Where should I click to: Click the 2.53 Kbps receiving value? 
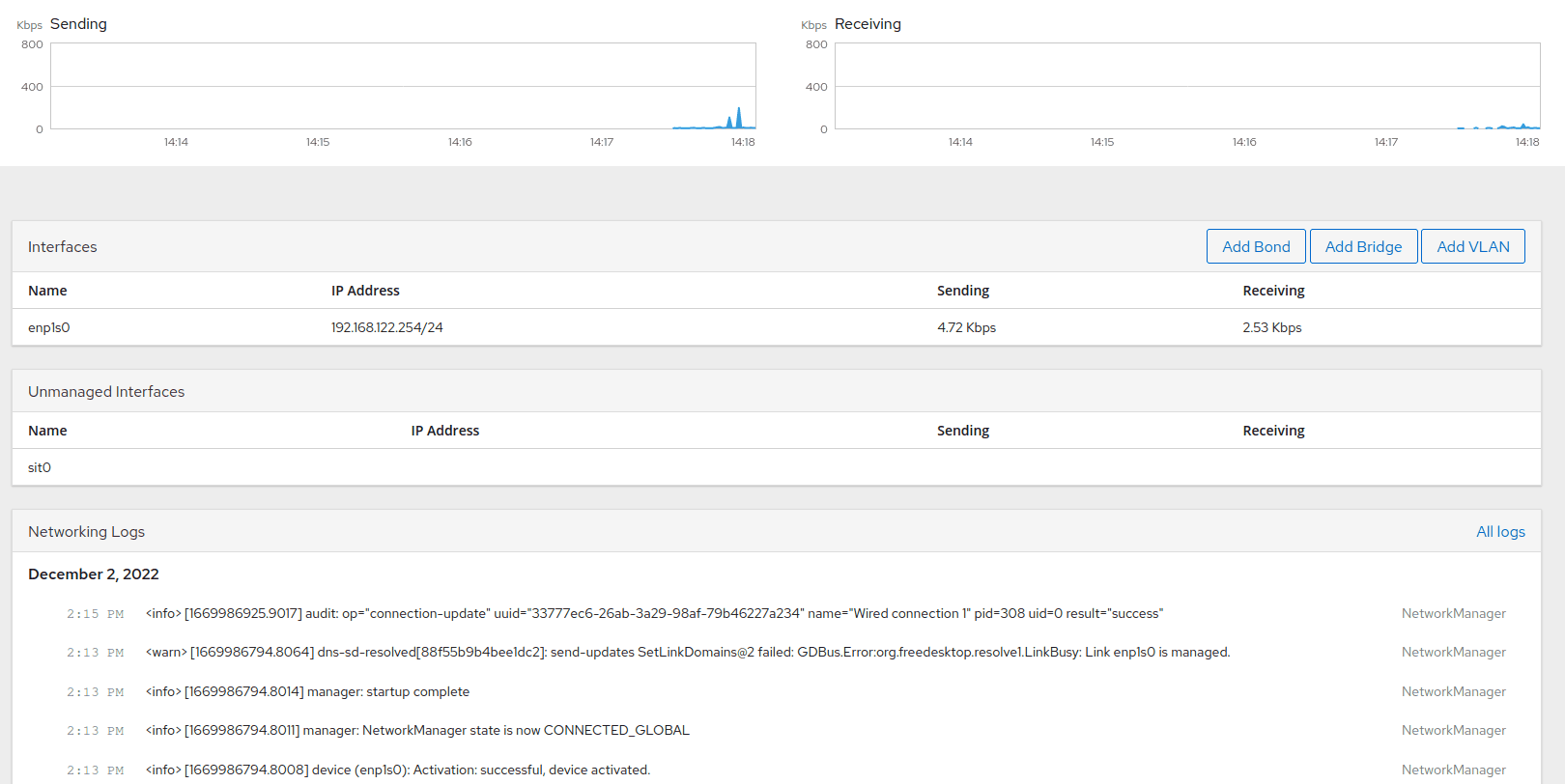click(x=1271, y=327)
